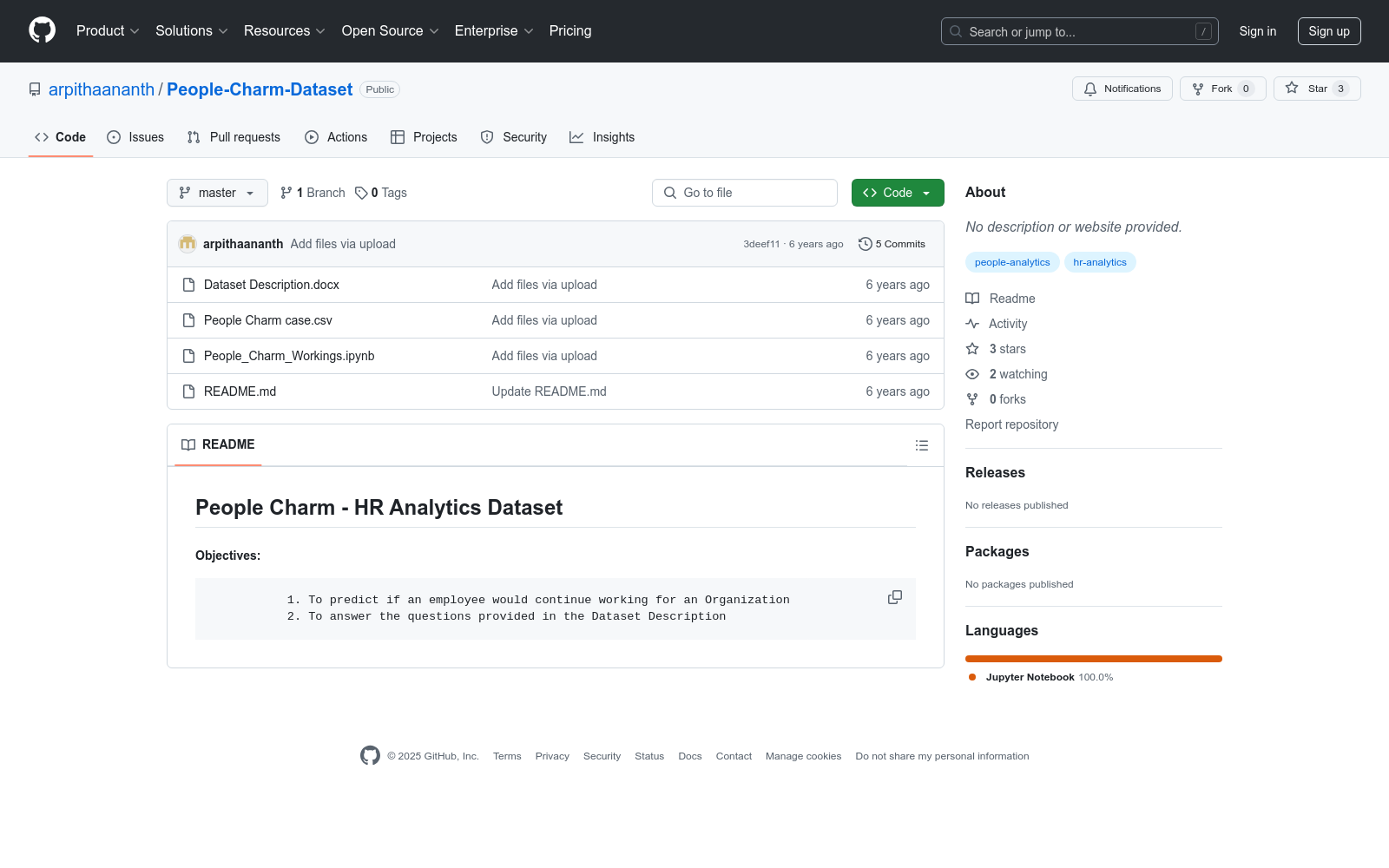
Task: Copy the Objectives code block
Action: point(895,597)
